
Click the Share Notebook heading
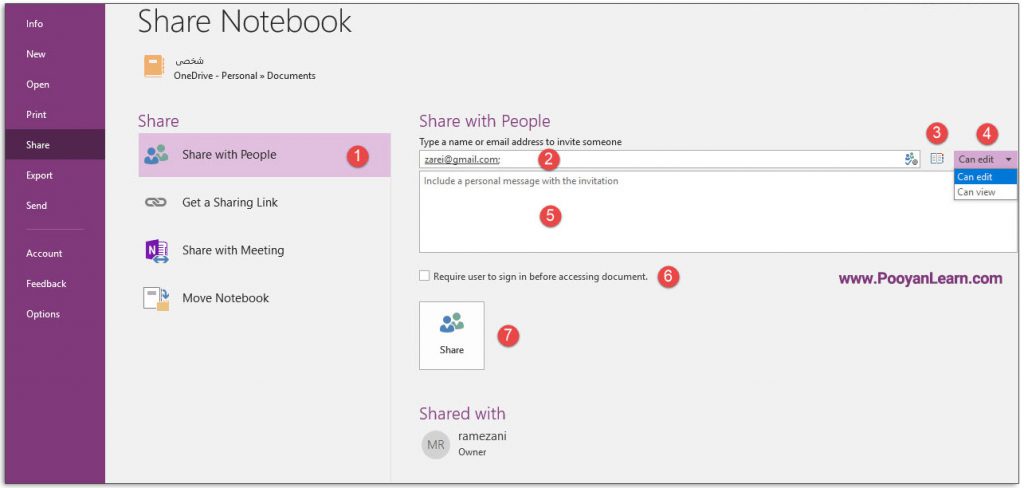(x=245, y=22)
